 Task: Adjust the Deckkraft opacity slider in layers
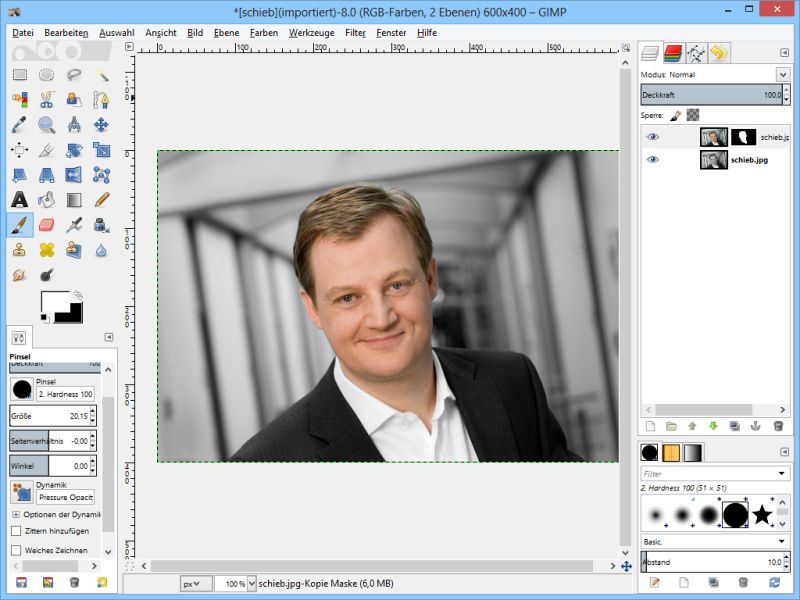point(712,95)
